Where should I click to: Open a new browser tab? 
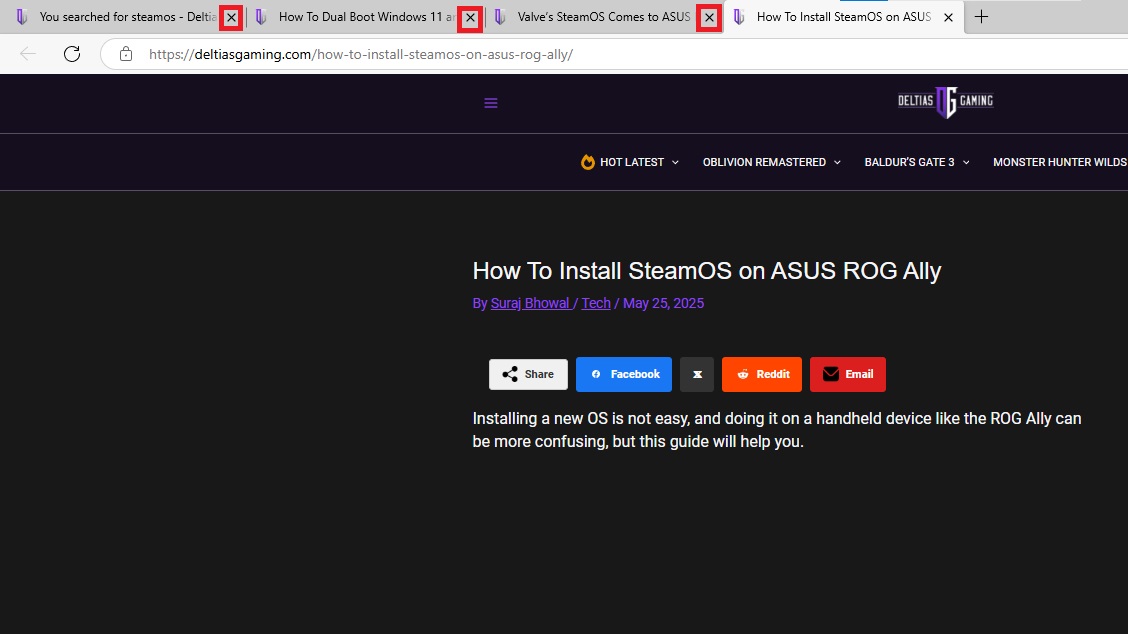[x=981, y=17]
